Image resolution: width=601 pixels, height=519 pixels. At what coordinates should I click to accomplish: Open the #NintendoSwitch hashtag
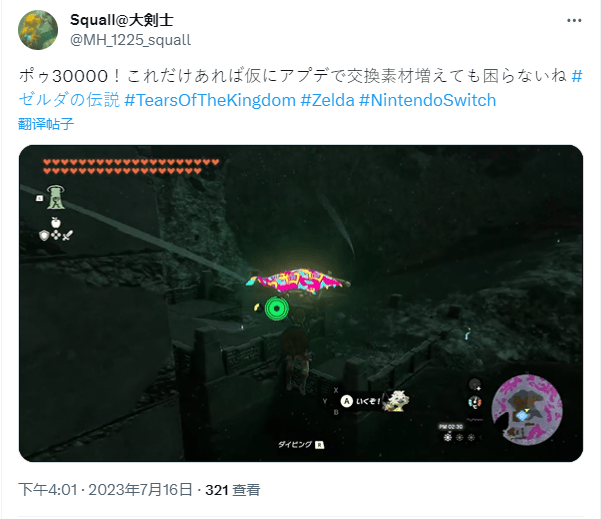click(427, 100)
